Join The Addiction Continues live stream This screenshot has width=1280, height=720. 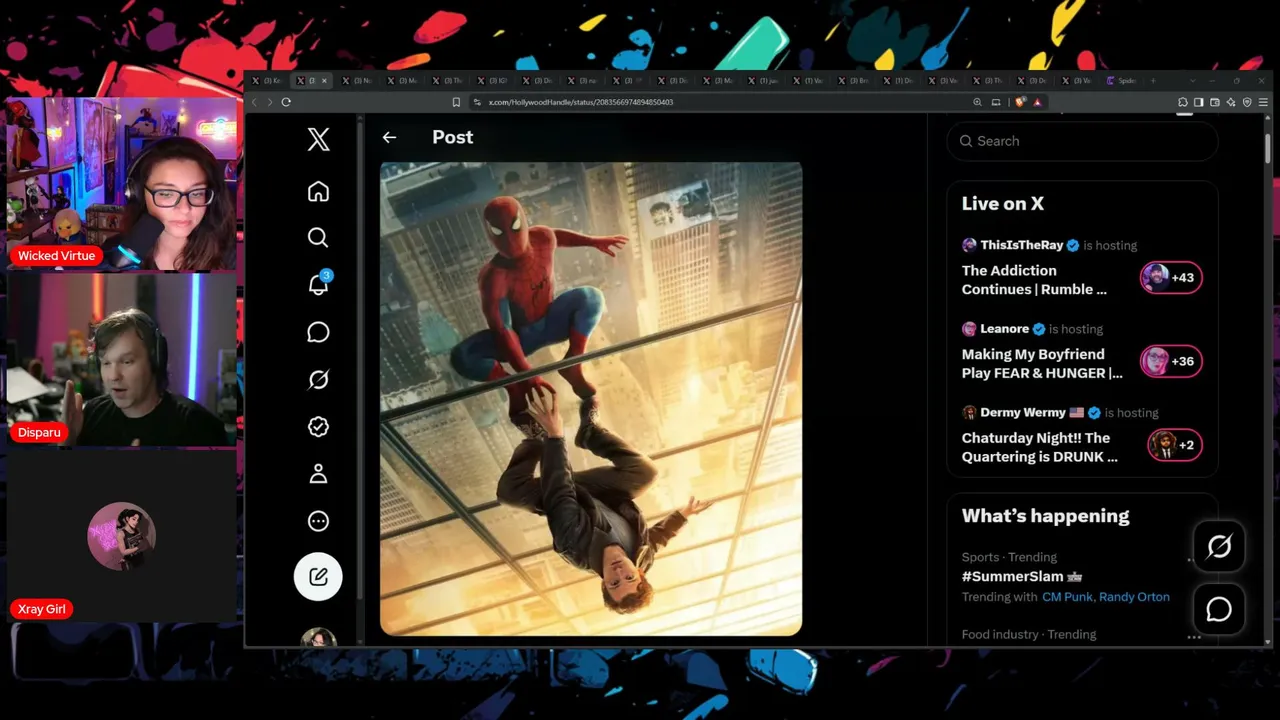coord(1034,280)
